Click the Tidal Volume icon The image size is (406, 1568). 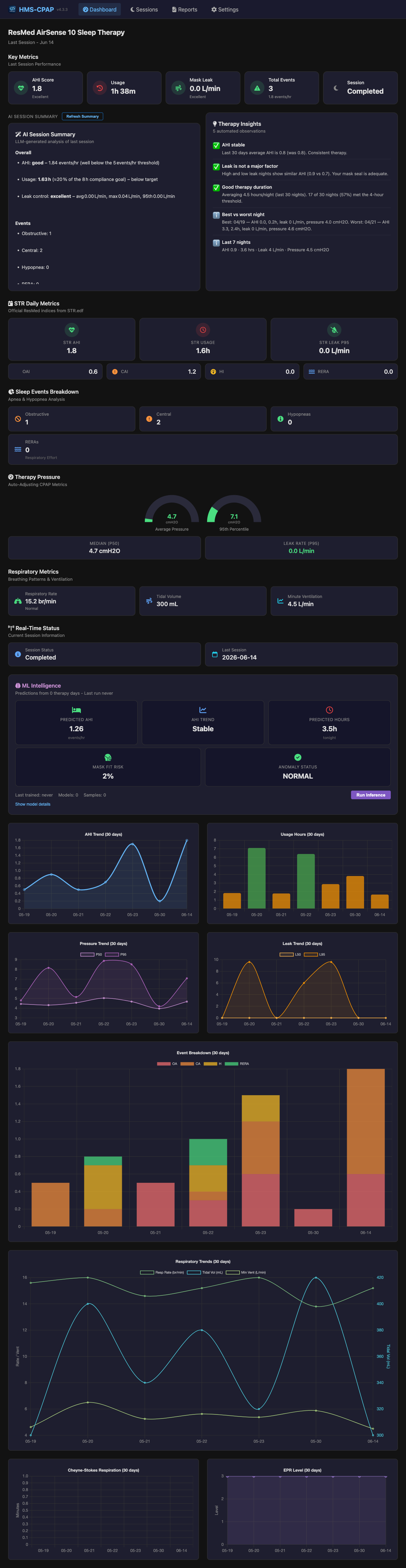[149, 601]
